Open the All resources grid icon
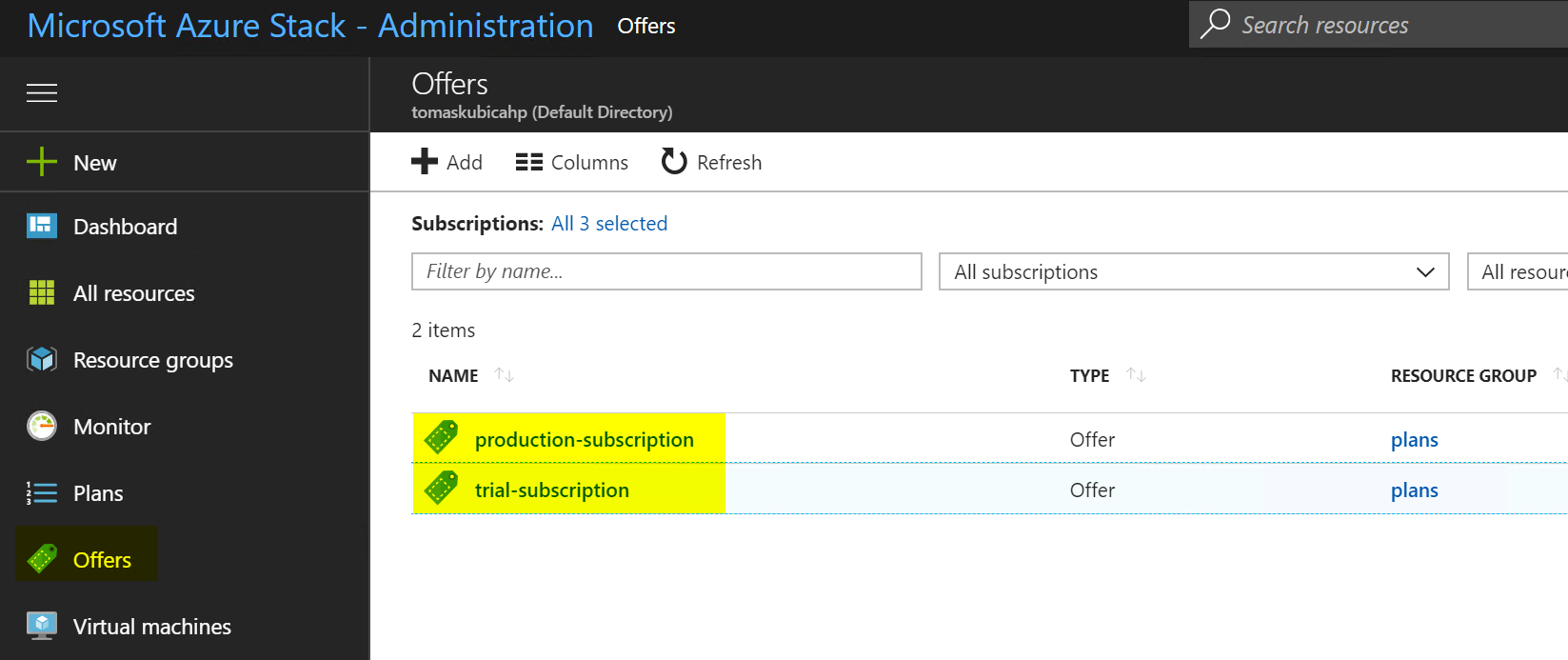This screenshot has width=1568, height=660. pos(42,292)
